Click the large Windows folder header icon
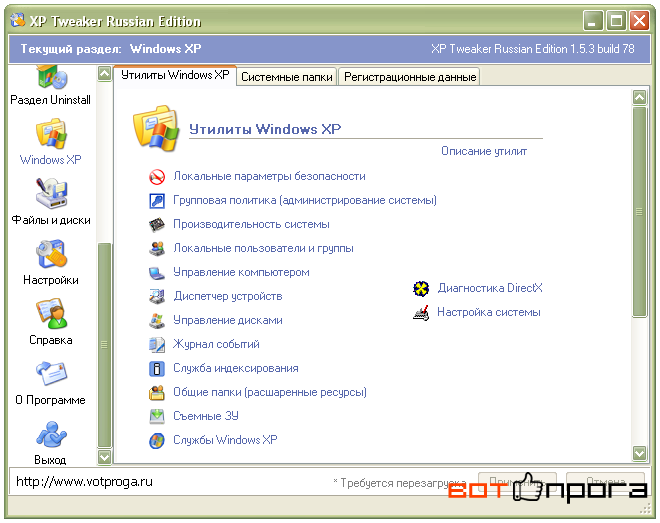The height and width of the screenshot is (523, 660). coord(155,128)
